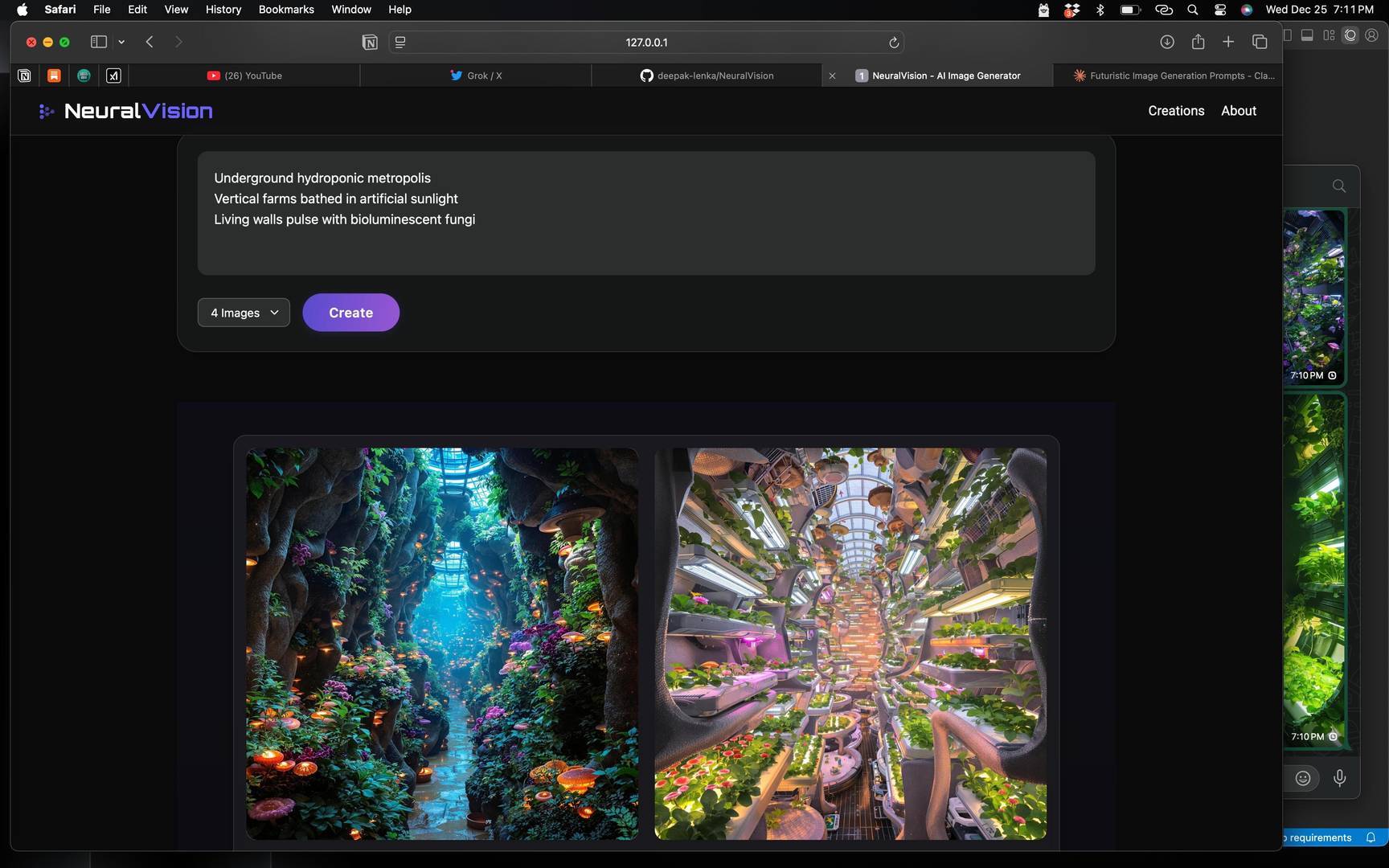Open the Help menu
Screen dimensions: 1389x868
tap(399, 10)
